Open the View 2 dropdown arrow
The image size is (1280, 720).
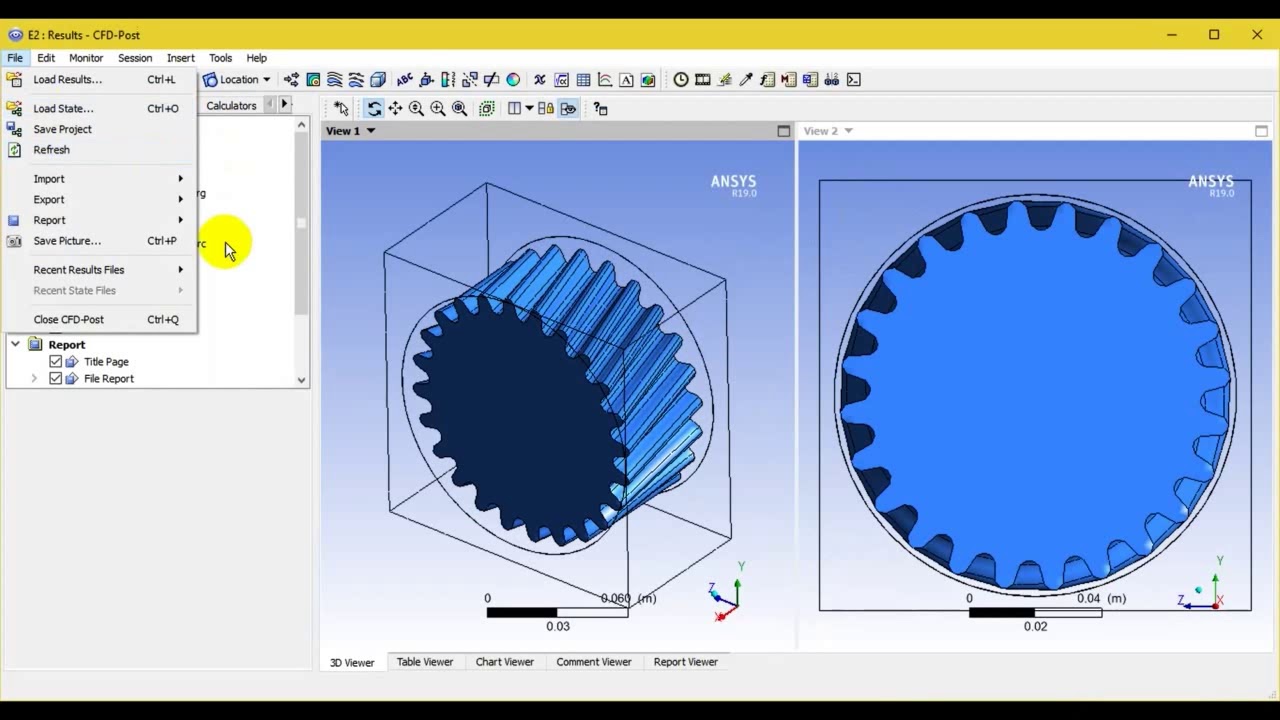[848, 131]
